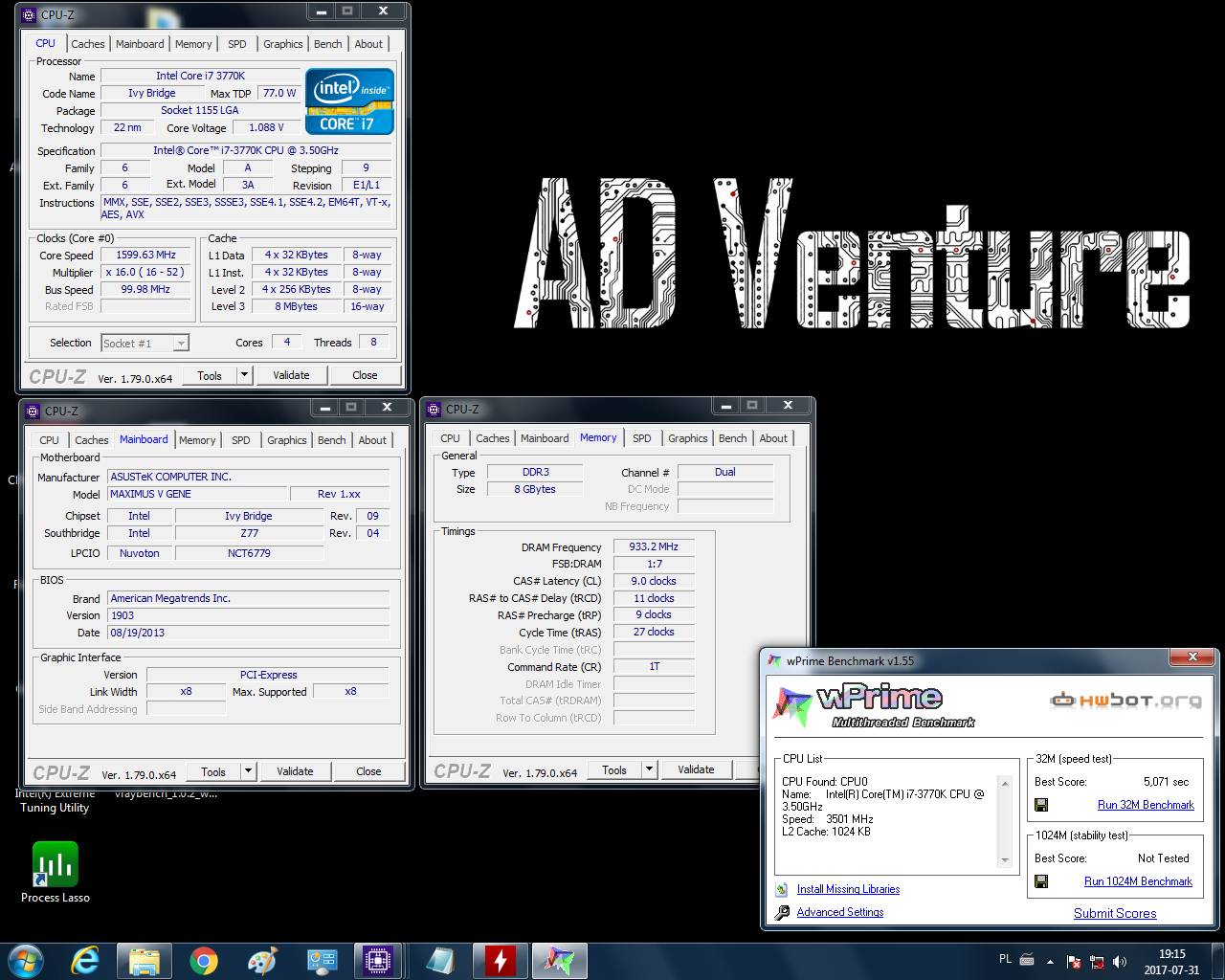Switch to SPD tab in the Mainboard window
The width and height of the screenshot is (1225, 980).
pyautogui.click(x=241, y=440)
